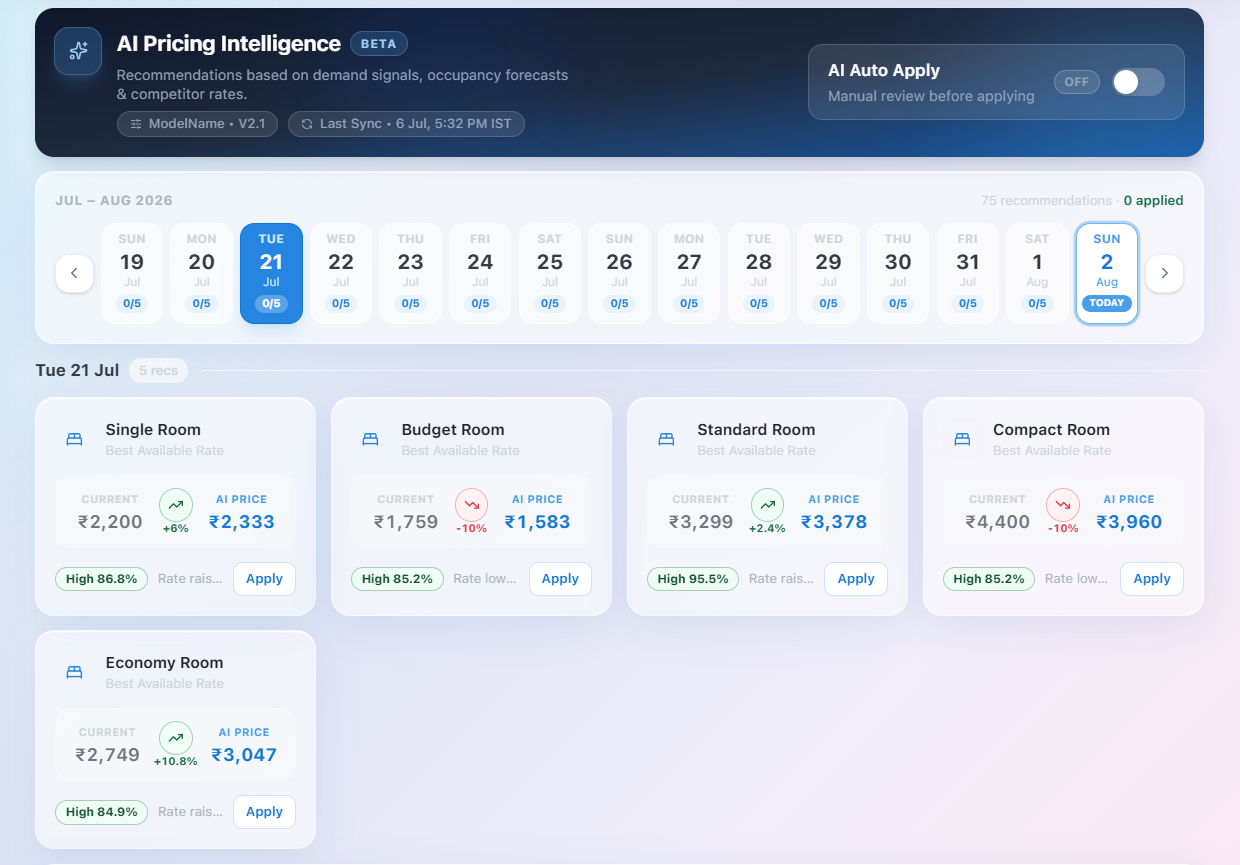Select Mon 20 Jul date

(201, 273)
